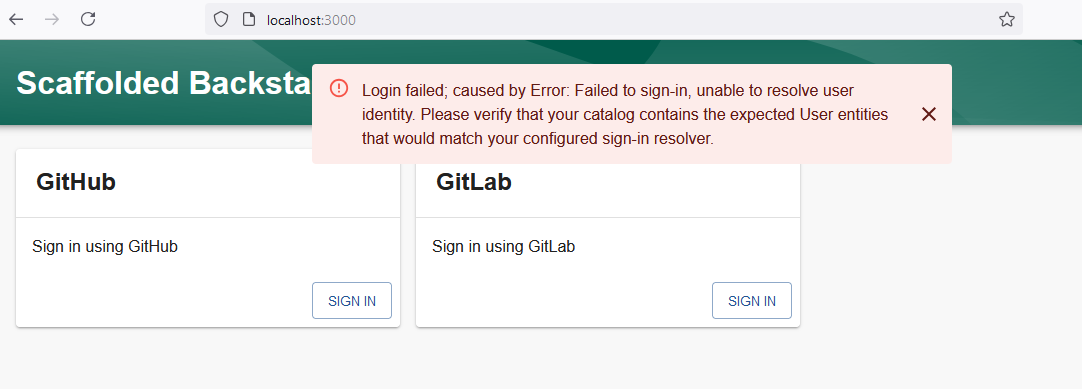The height and width of the screenshot is (389, 1082).
Task: Select the GitHub card heading
Action: pos(76,182)
